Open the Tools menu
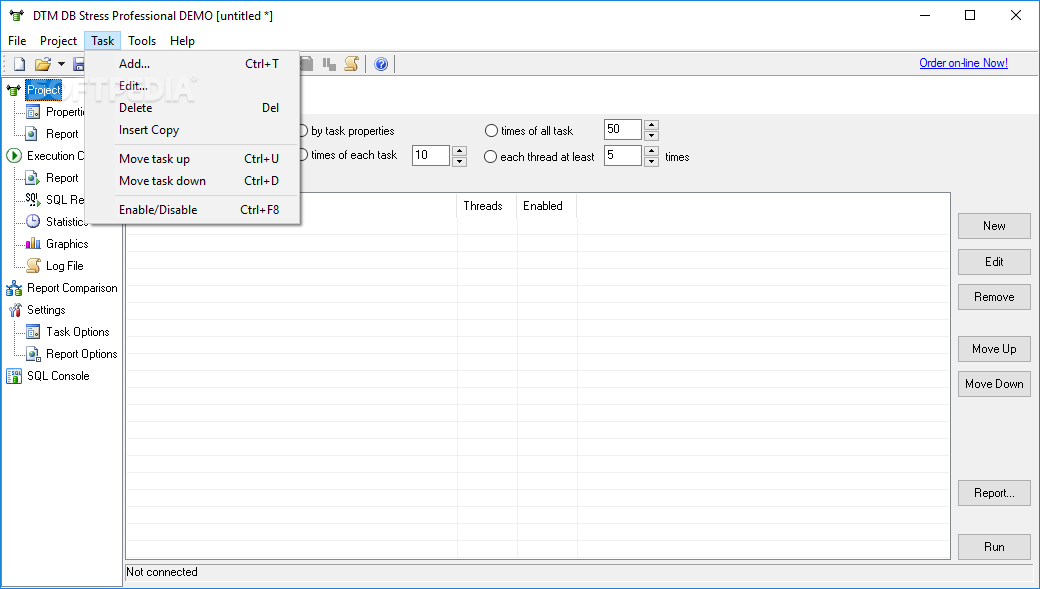The width and height of the screenshot is (1040, 589). [x=142, y=40]
